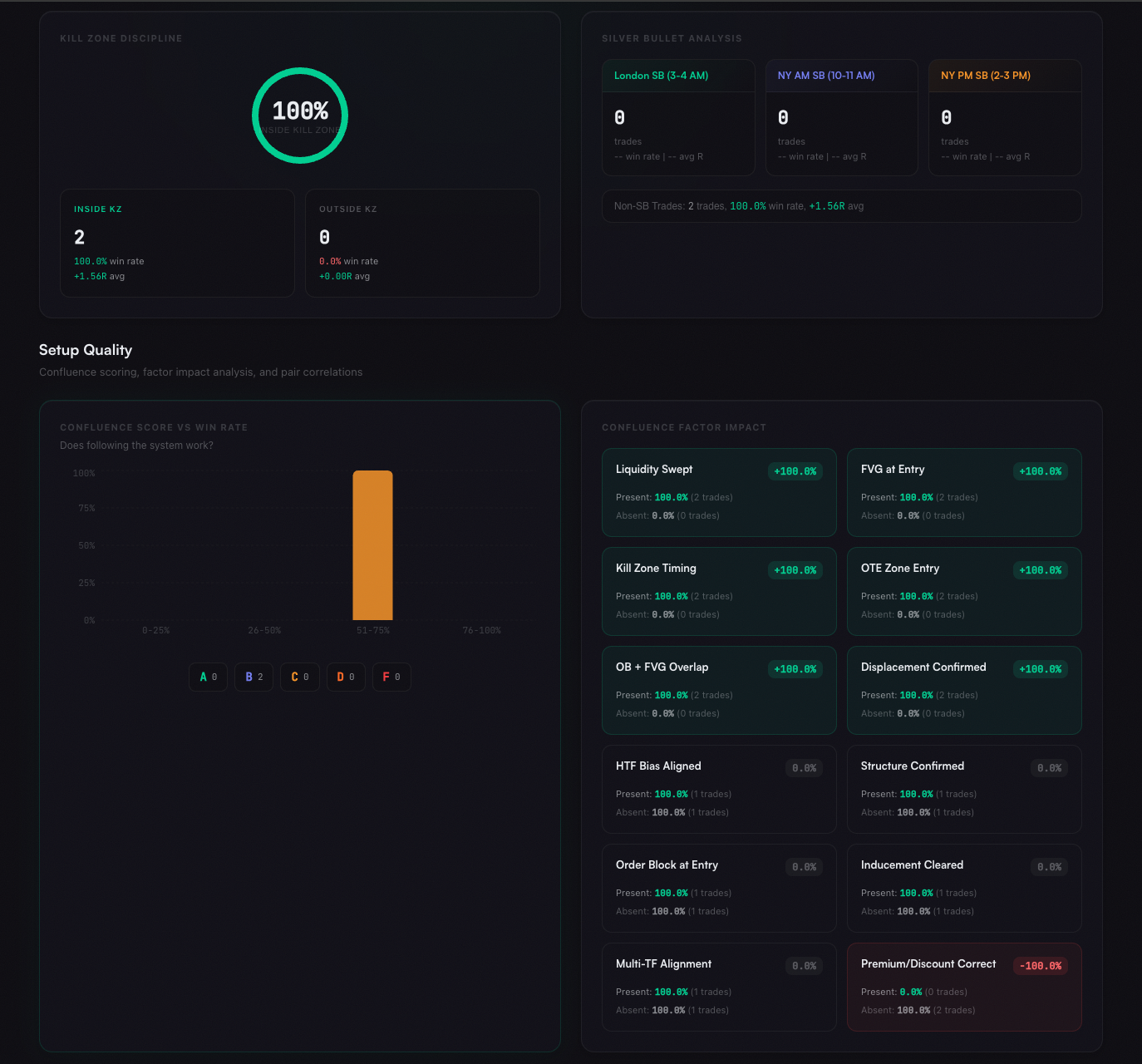This screenshot has width=1142, height=1064.
Task: Click the grade F badge
Action: [391, 677]
